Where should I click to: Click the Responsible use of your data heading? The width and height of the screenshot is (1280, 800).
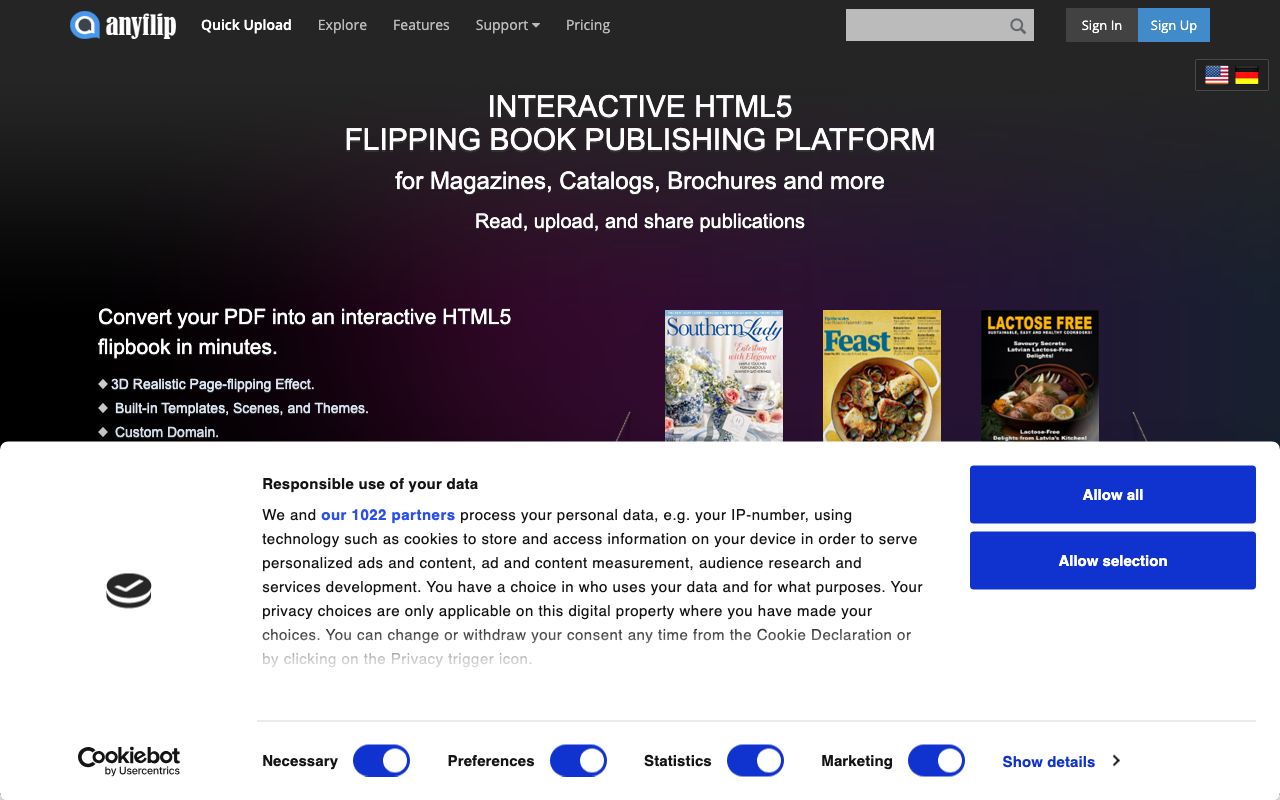[370, 484]
